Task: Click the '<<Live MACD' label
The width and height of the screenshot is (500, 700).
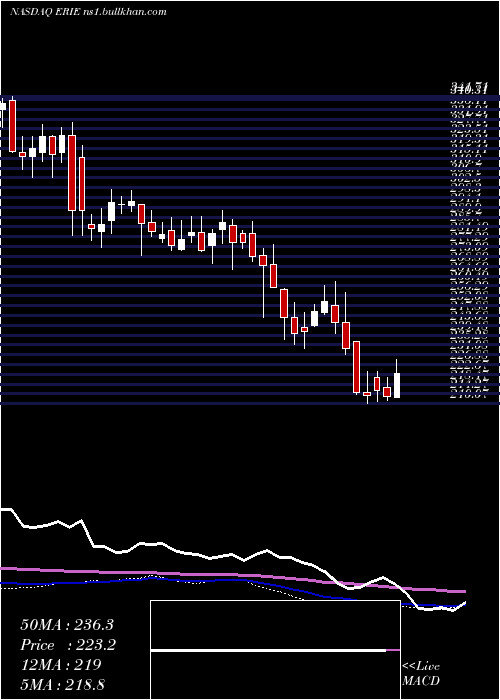Action: 421,673
